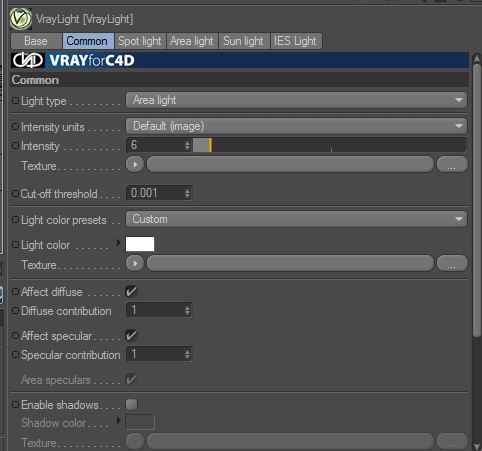Switch to the Sun light tab
Image resolution: width=482 pixels, height=451 pixels.
(244, 41)
